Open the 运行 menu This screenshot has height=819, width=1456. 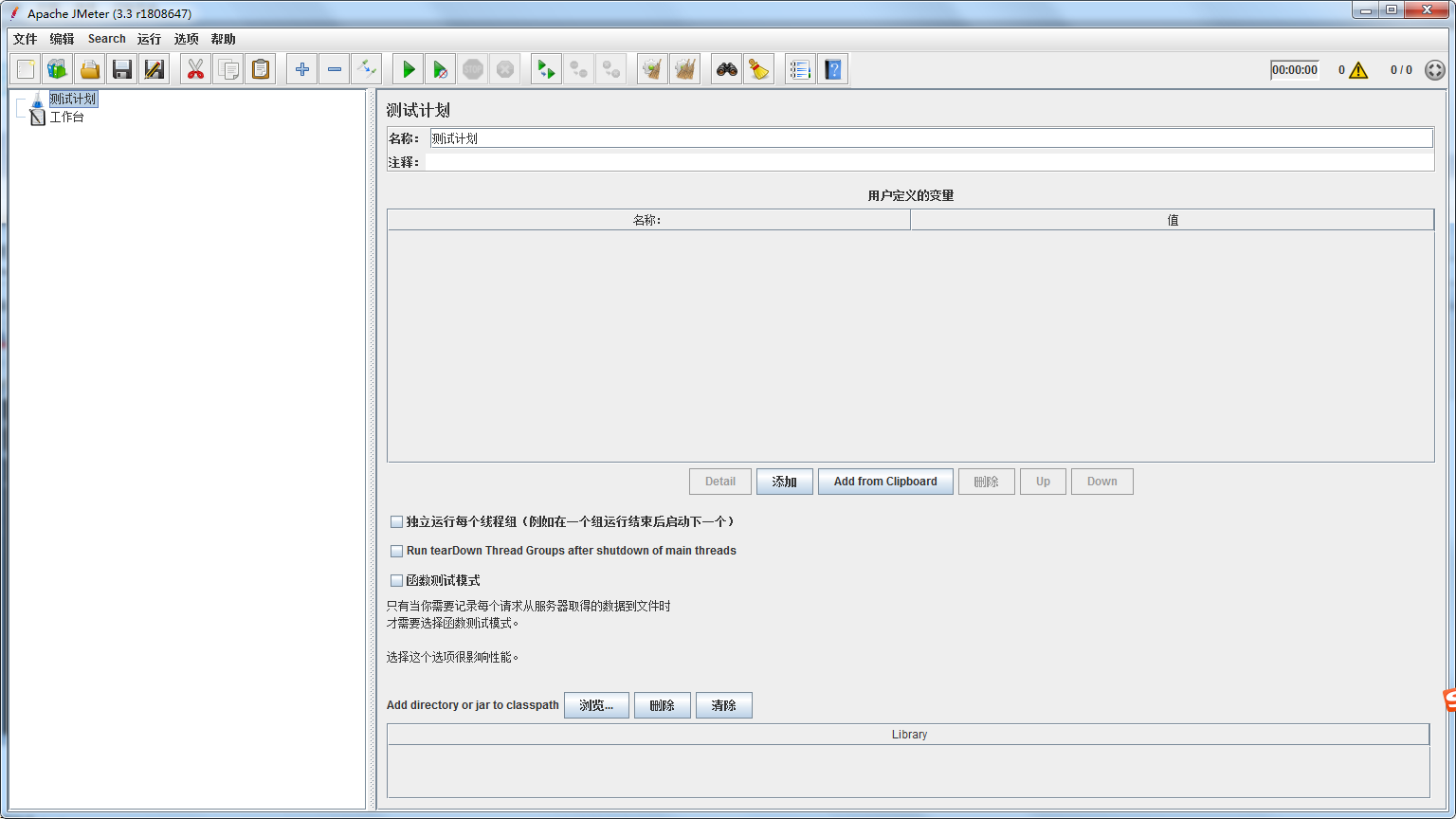[x=149, y=39]
